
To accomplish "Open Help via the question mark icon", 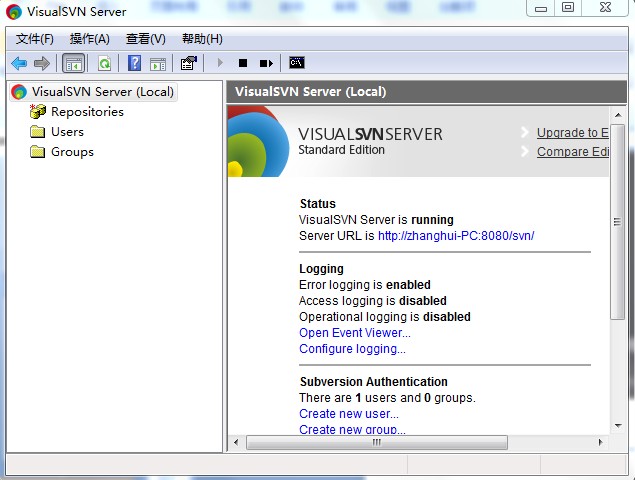I will click(134, 63).
